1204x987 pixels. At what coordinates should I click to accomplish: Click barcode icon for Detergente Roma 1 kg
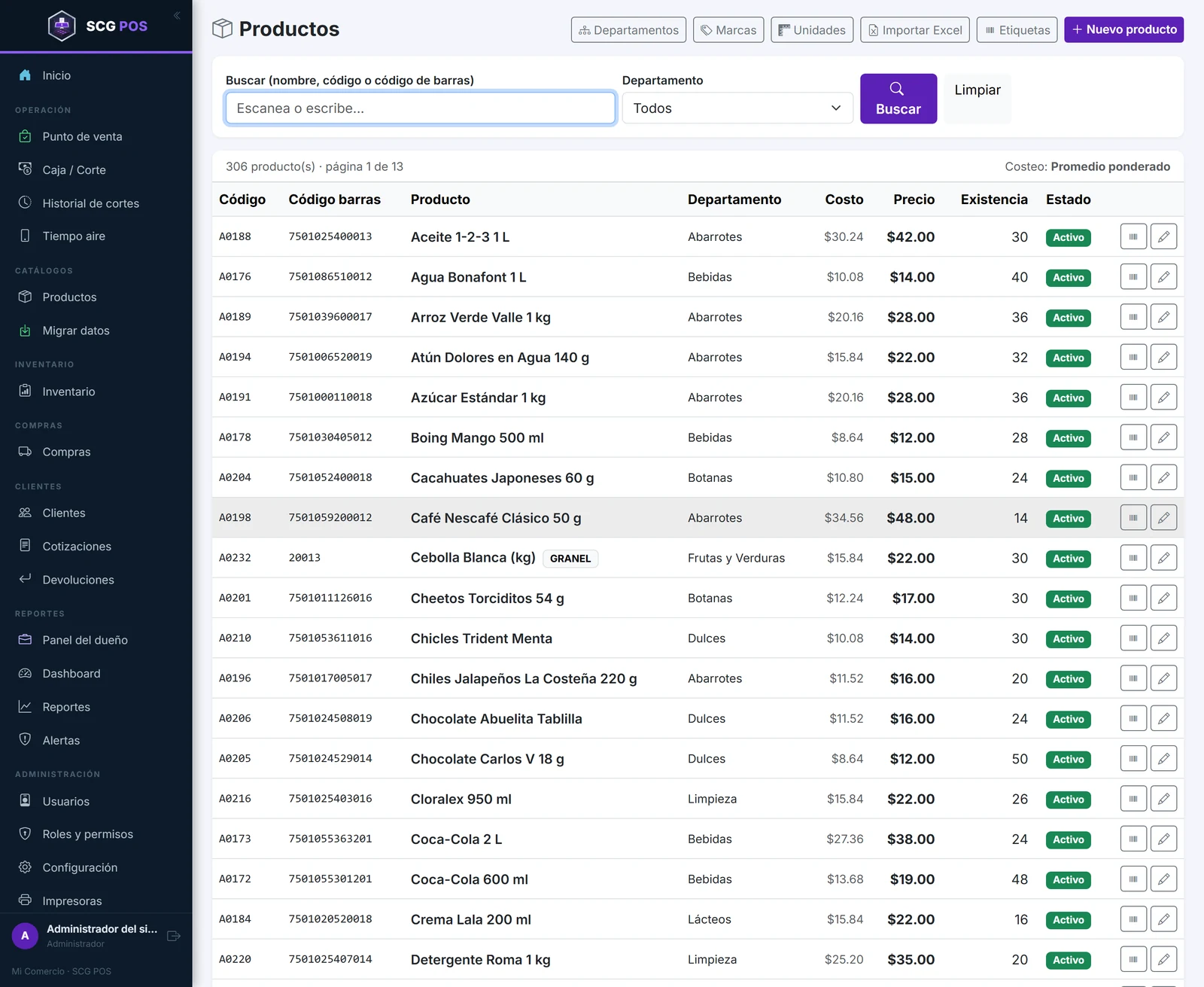[x=1133, y=959]
